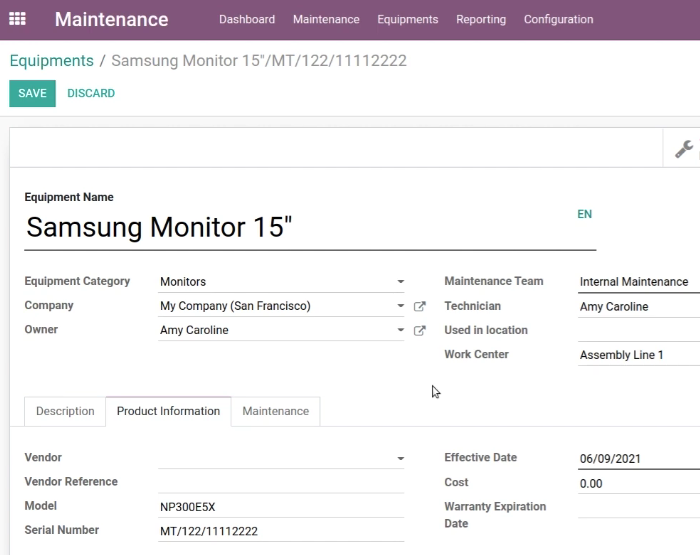This screenshot has height=555, width=700.
Task: Click the Maintenance app title
Action: pos(112,19)
